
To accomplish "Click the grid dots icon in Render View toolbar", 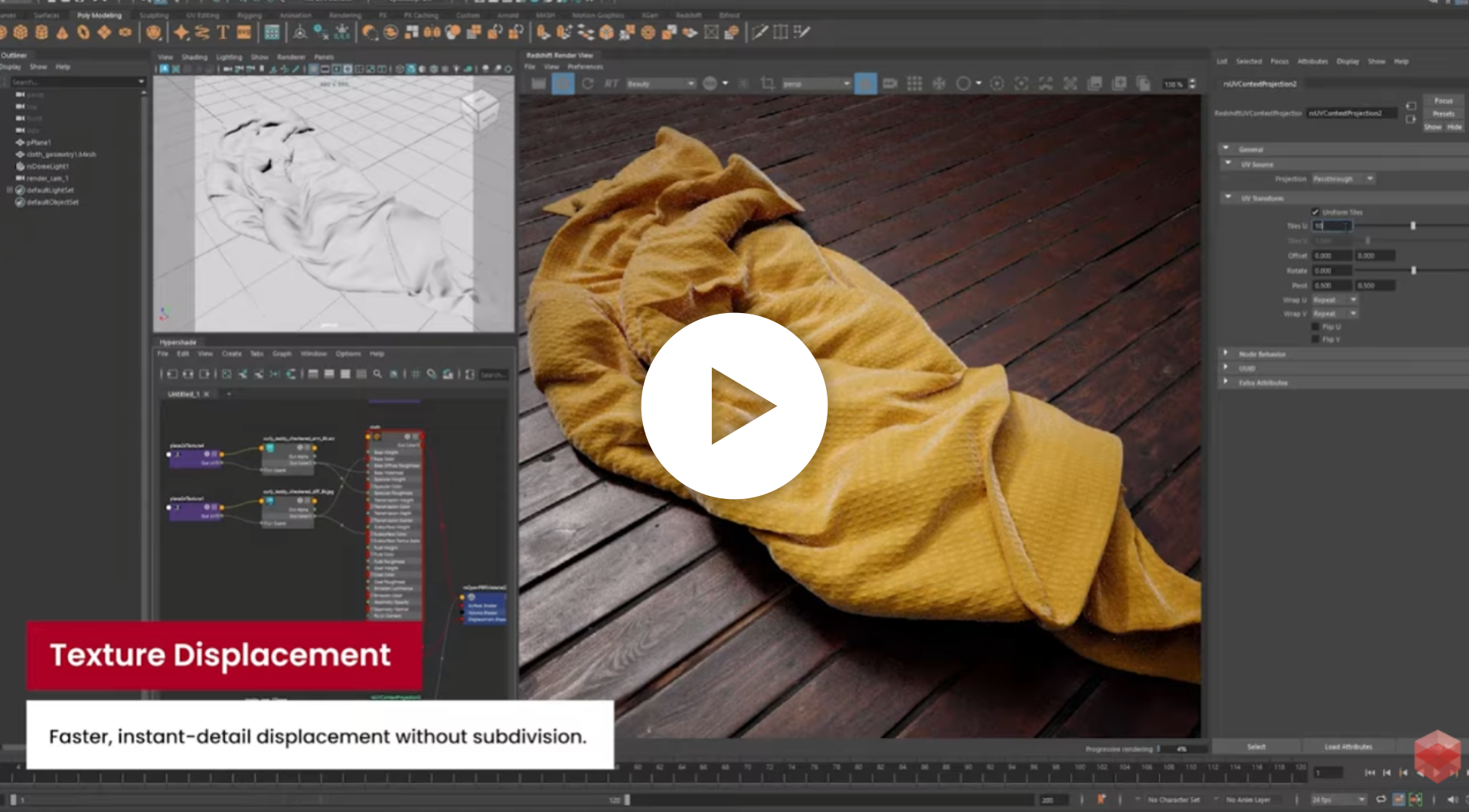I will click(x=914, y=83).
